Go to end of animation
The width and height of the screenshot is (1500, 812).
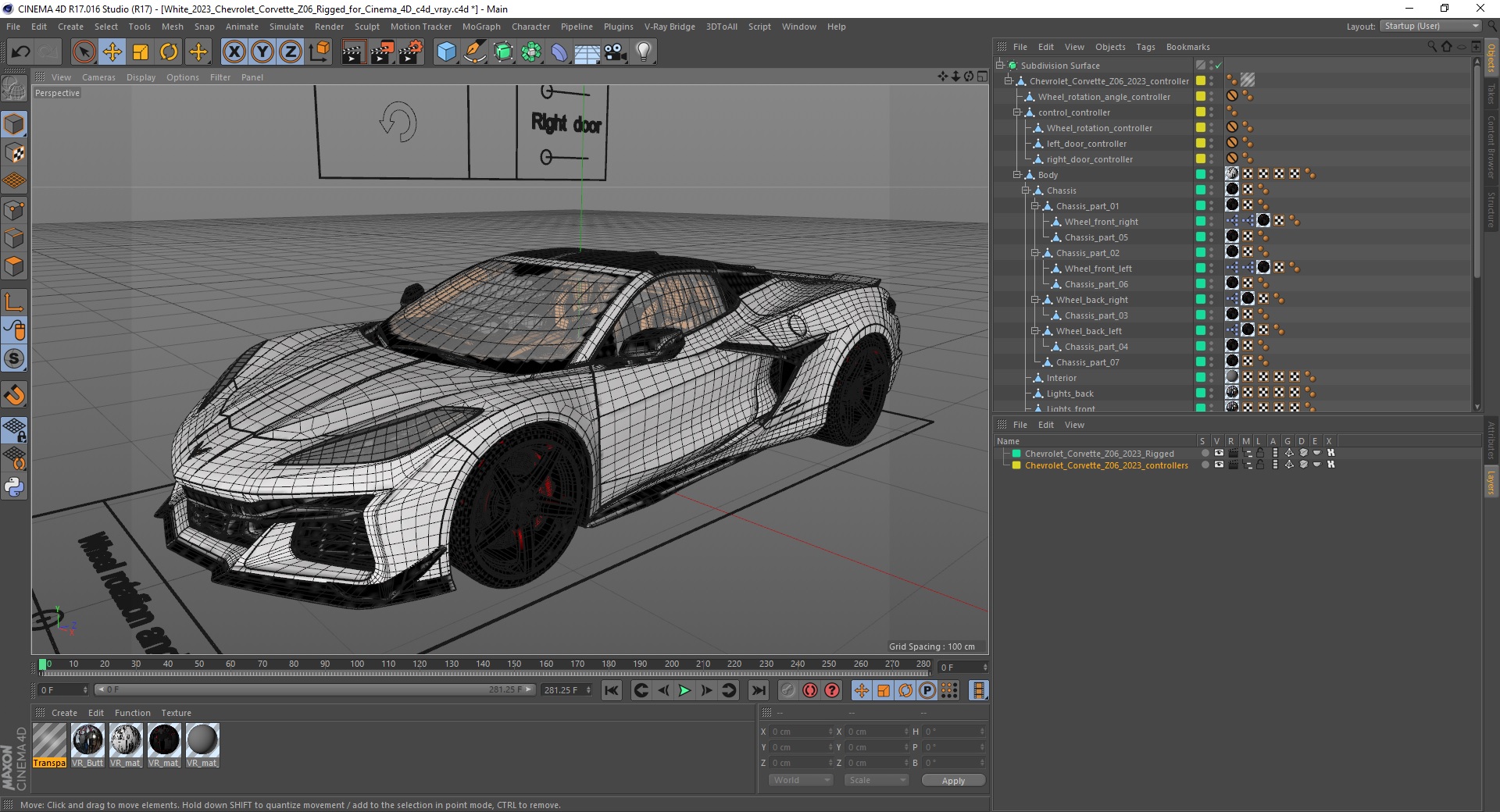[758, 690]
